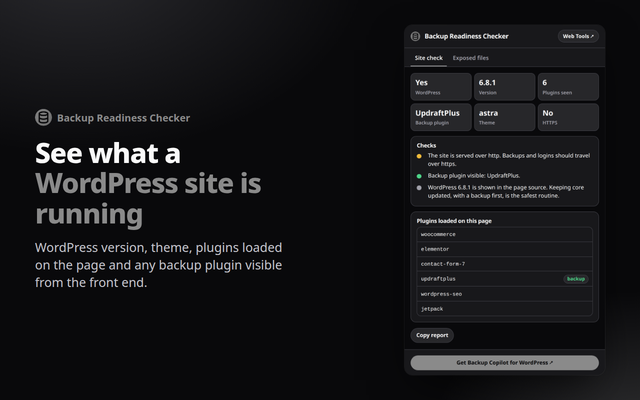Open the Exposed files tab
The width and height of the screenshot is (640, 400).
click(471, 58)
